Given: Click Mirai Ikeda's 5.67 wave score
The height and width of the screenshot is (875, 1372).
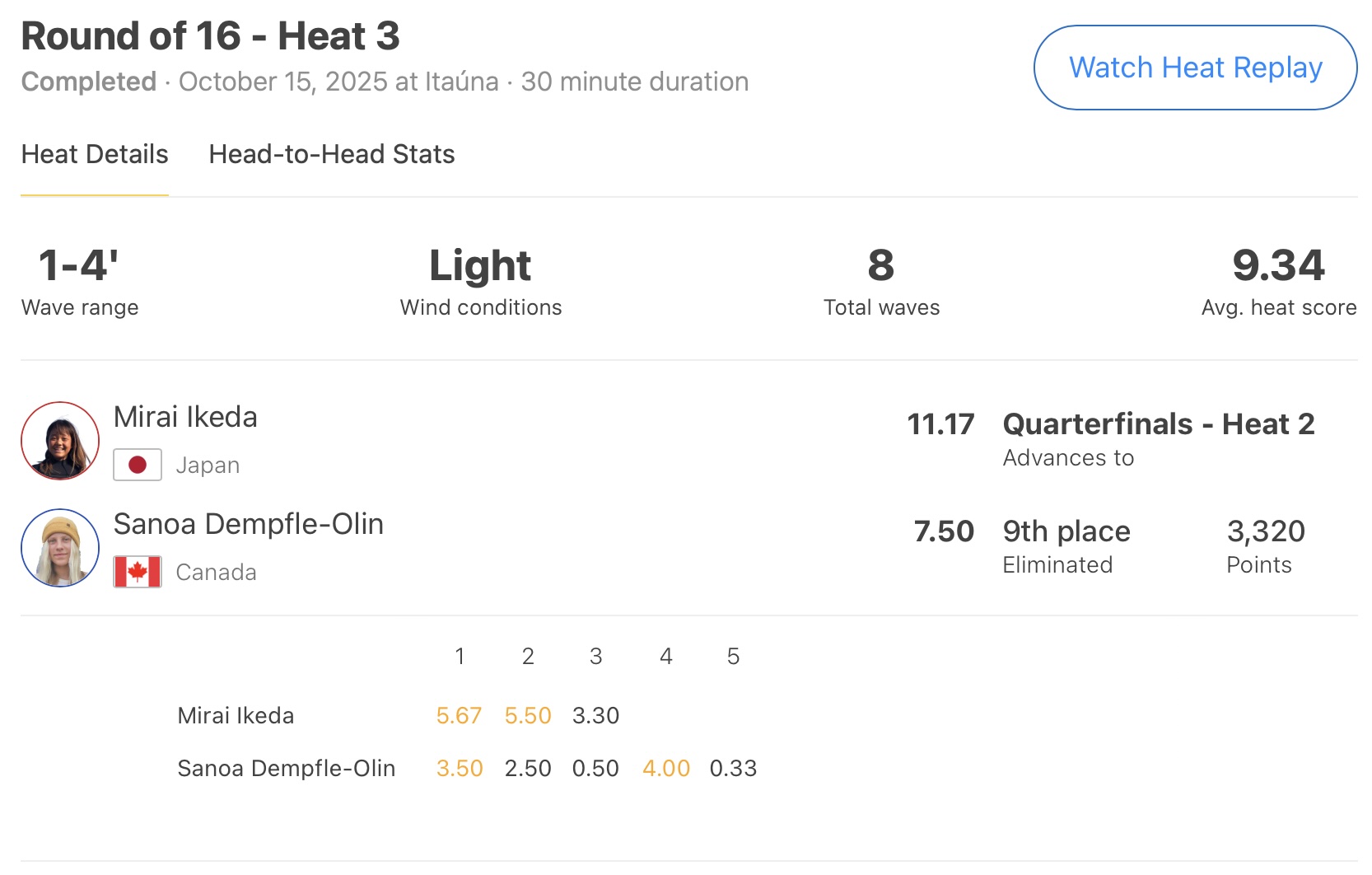Looking at the screenshot, I should pyautogui.click(x=459, y=715).
